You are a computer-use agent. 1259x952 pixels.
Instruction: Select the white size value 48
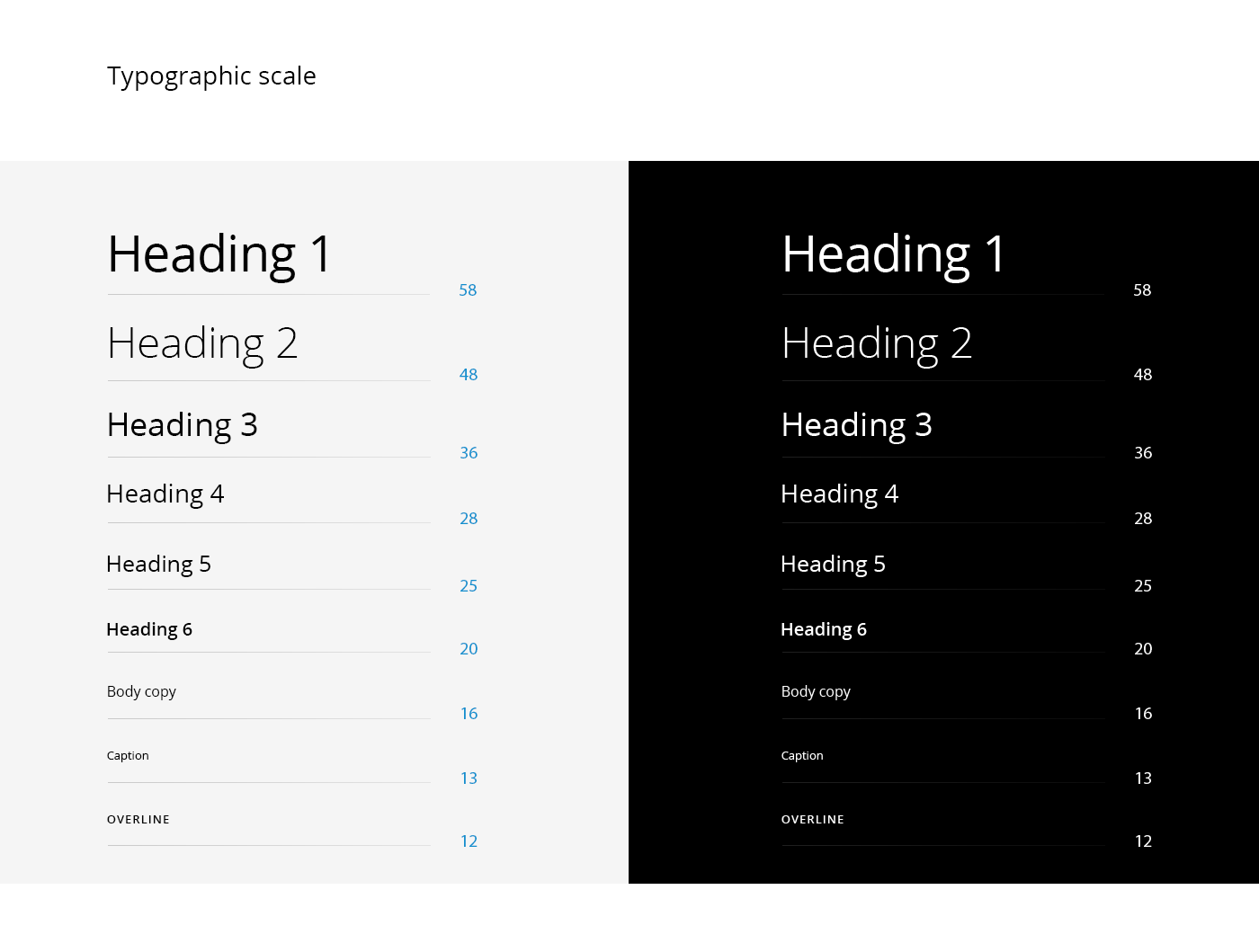tap(1143, 375)
